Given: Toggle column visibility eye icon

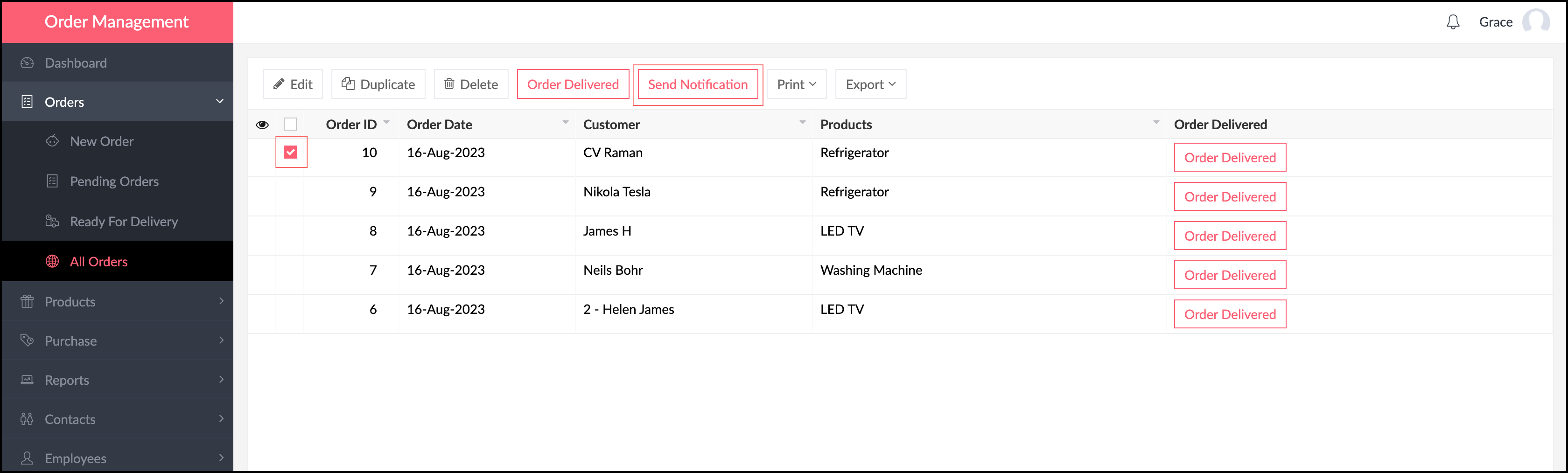Looking at the screenshot, I should pyautogui.click(x=262, y=125).
